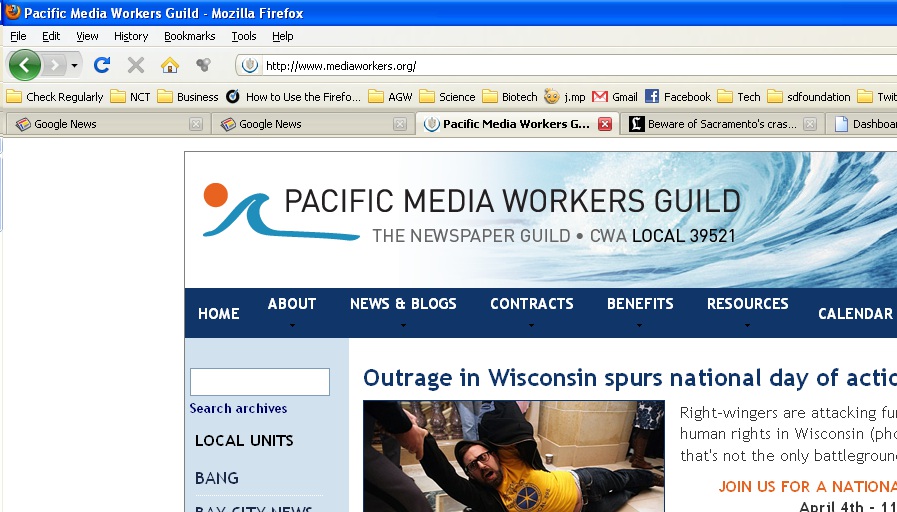Click the Home icon in the toolbar
Viewport: 897px width, 512px height.
[169, 65]
